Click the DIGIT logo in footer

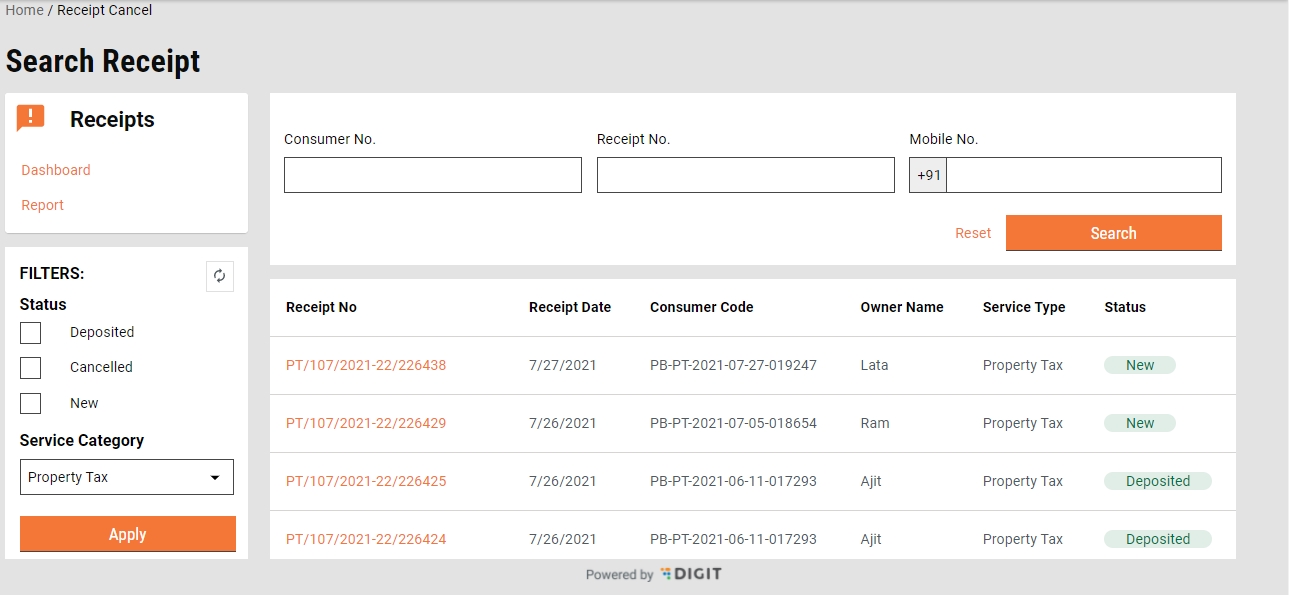(691, 574)
